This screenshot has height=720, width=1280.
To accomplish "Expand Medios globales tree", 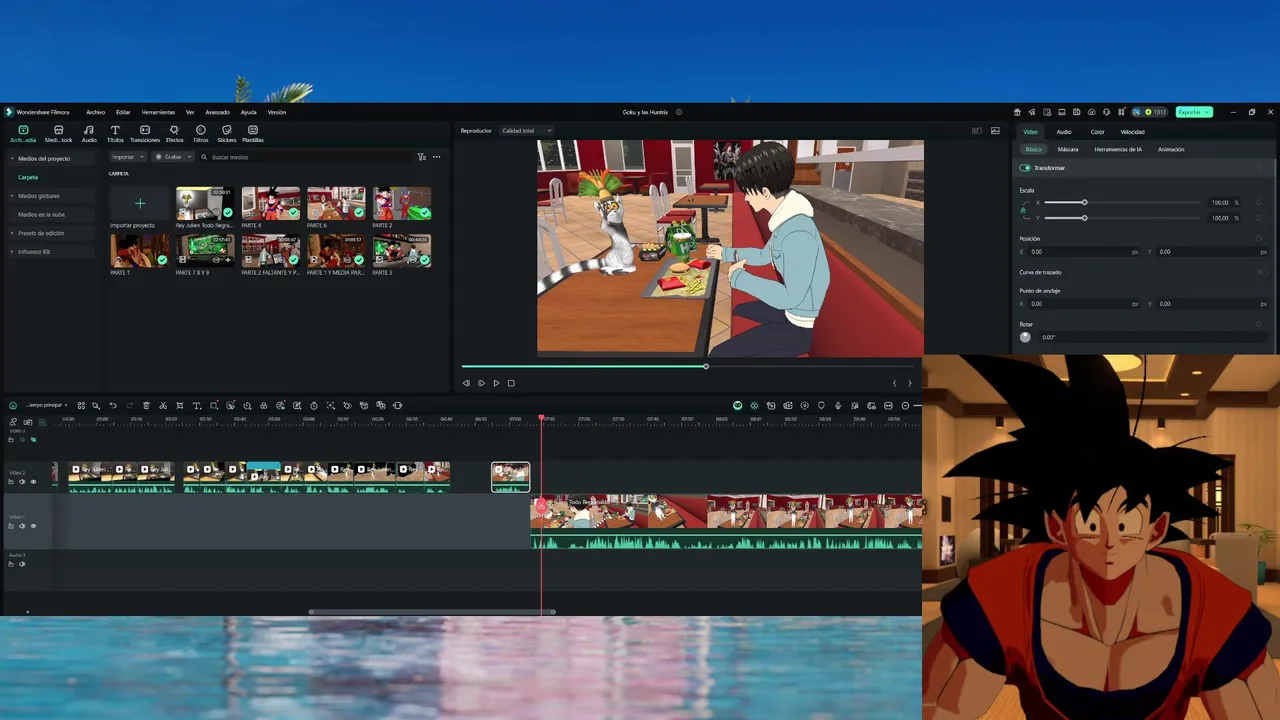I will pos(13,196).
